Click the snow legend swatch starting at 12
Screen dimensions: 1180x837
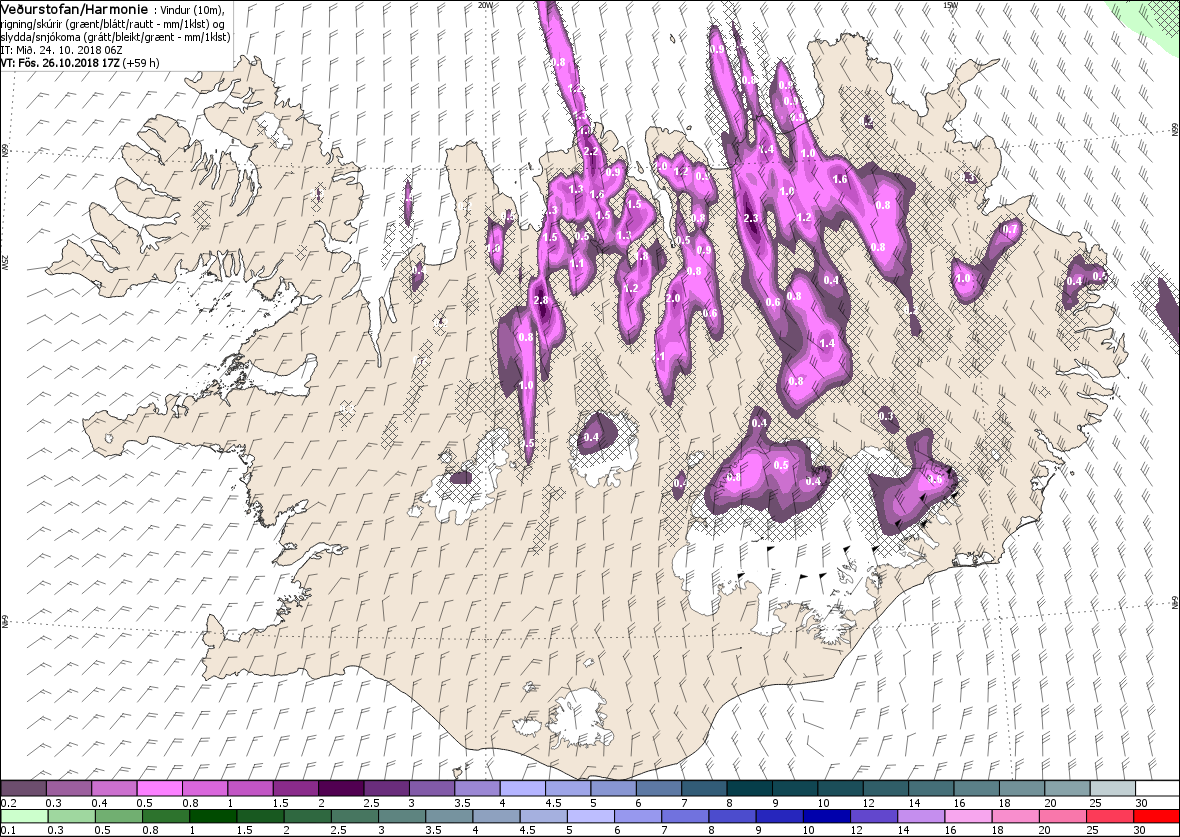coord(885,788)
